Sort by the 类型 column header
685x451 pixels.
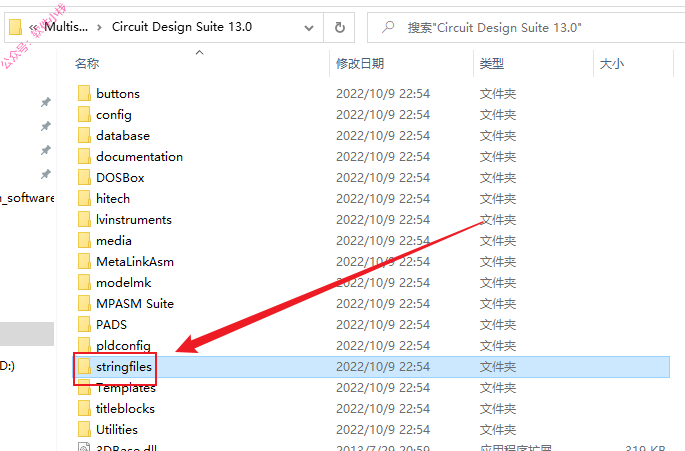(491, 64)
